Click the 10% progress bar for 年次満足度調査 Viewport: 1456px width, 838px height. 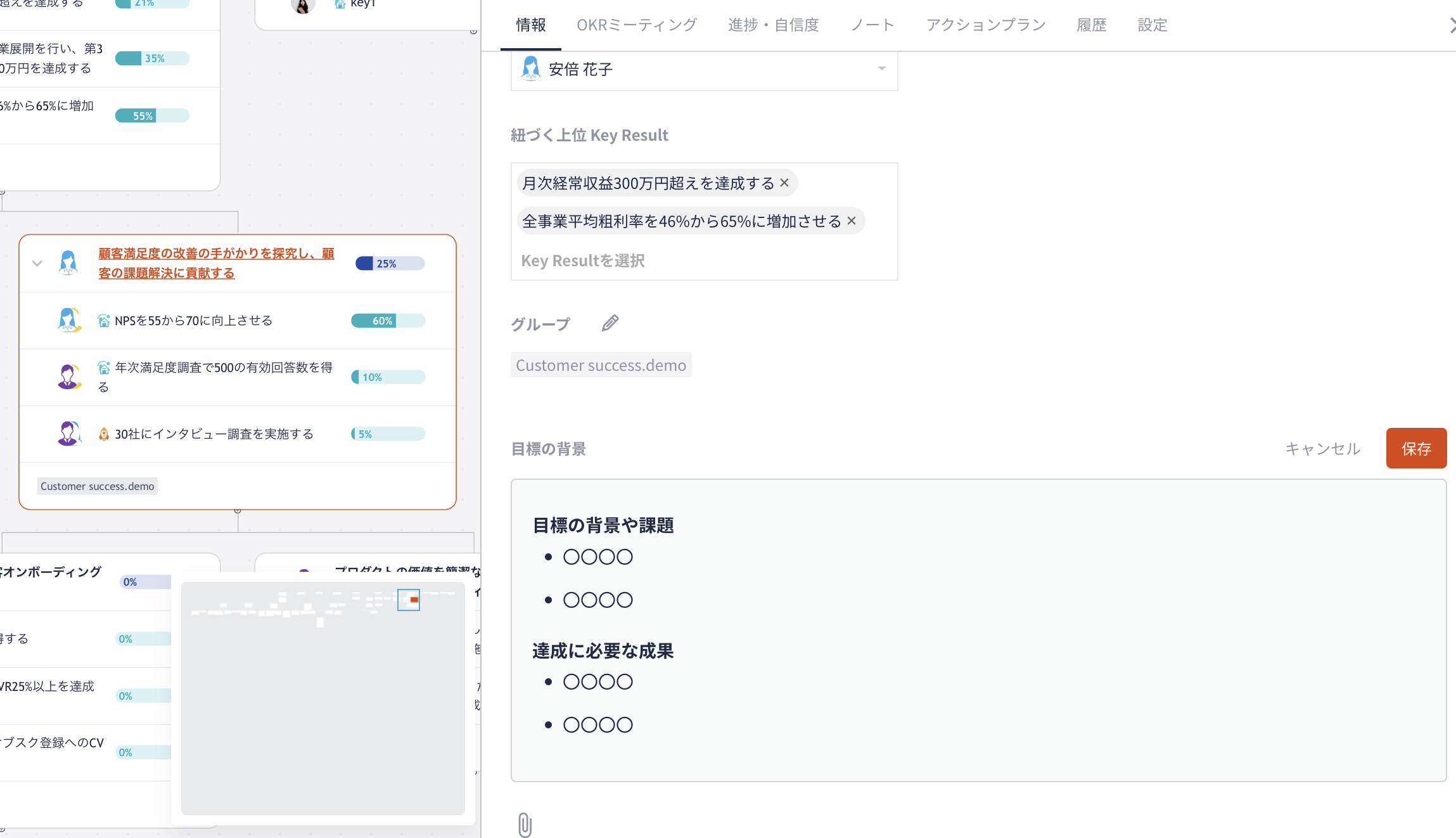point(388,377)
